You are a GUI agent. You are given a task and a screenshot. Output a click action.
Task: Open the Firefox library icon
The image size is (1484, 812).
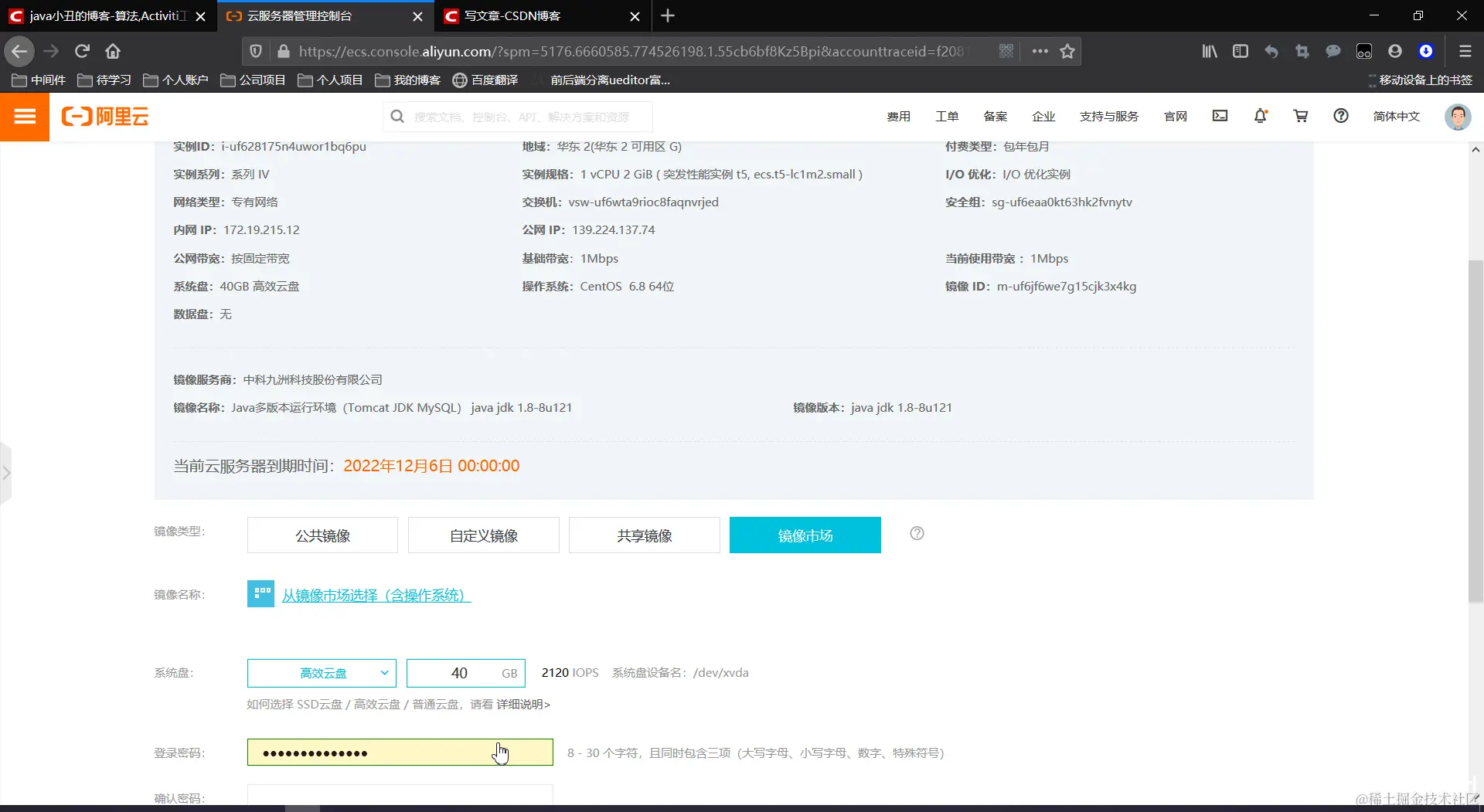pos(1210,51)
